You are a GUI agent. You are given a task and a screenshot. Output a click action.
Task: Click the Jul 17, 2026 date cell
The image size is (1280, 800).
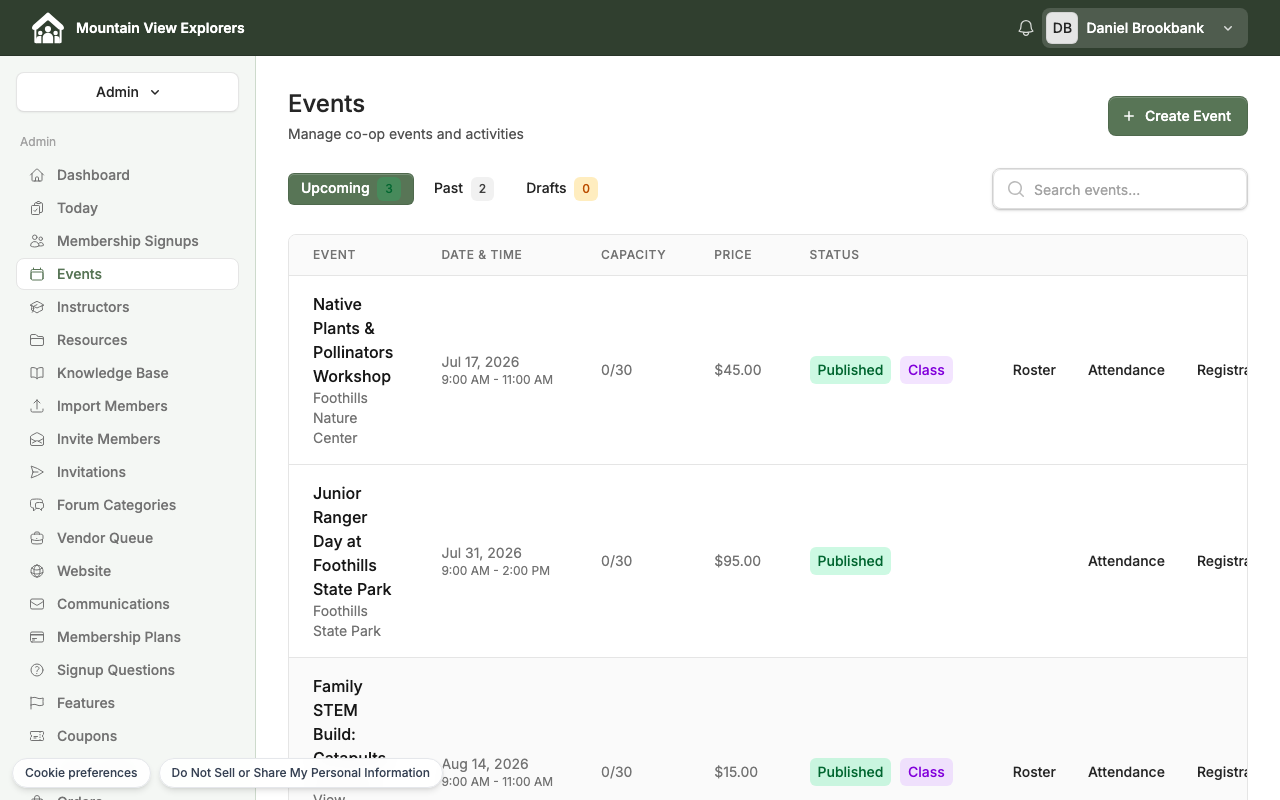tap(481, 362)
